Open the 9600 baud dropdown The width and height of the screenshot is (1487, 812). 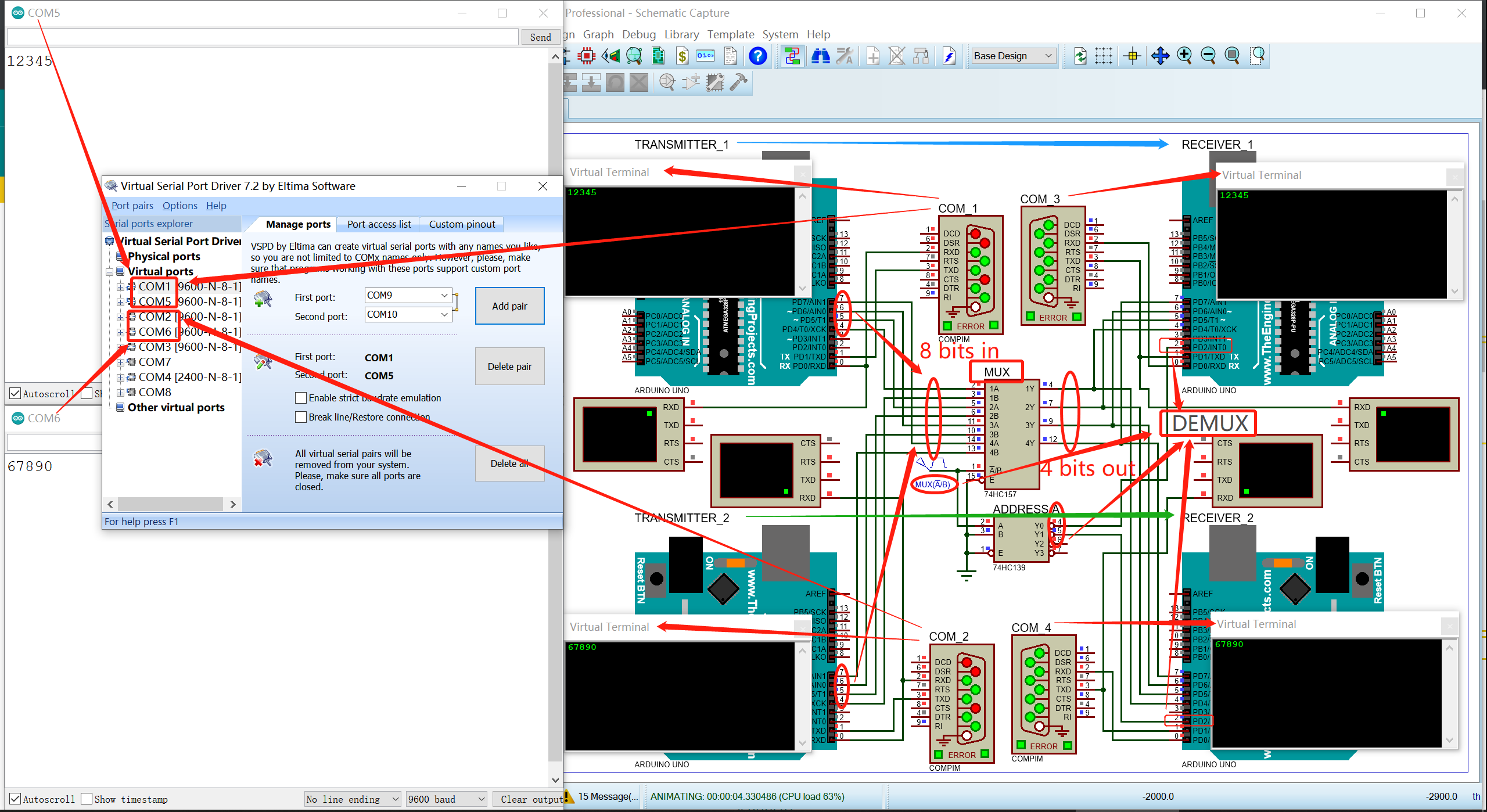click(446, 799)
